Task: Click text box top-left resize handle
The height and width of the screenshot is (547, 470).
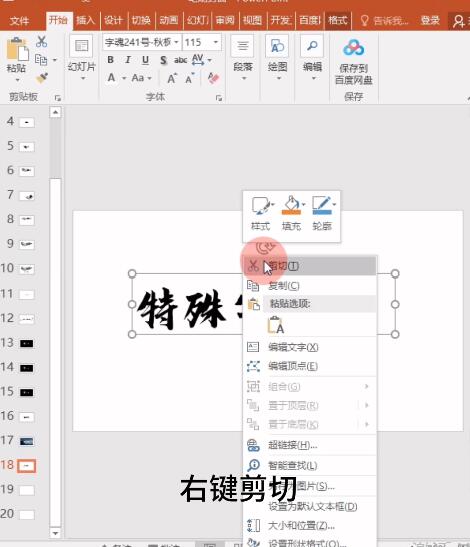Action: [x=132, y=274]
